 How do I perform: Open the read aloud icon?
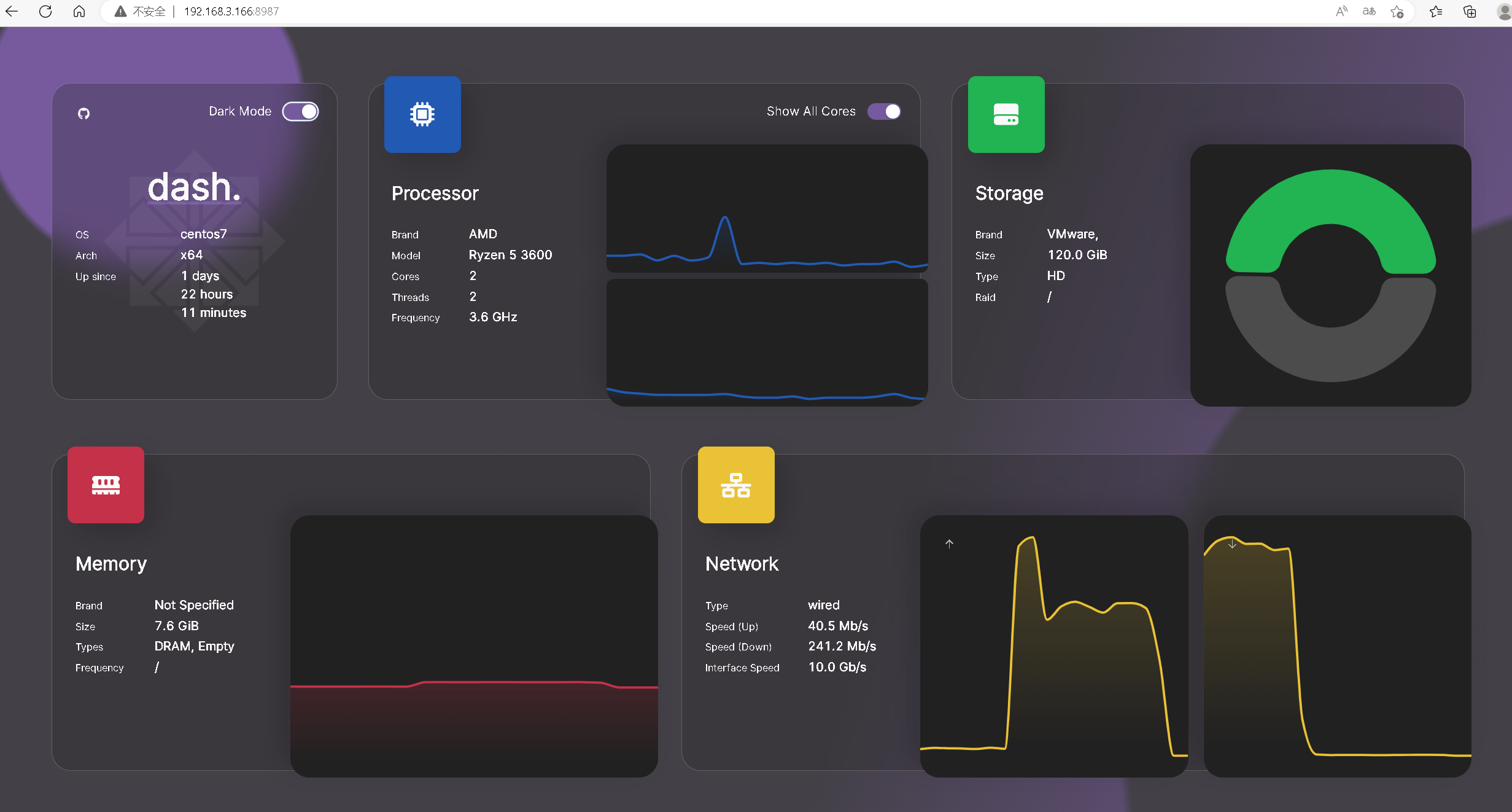pyautogui.click(x=1342, y=11)
